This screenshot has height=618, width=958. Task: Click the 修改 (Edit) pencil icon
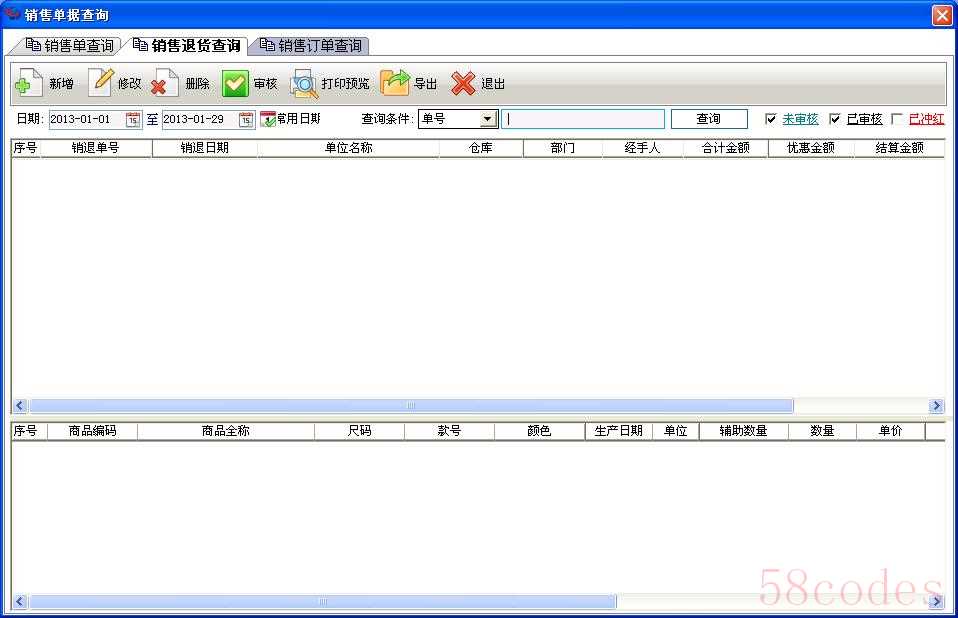(x=101, y=83)
